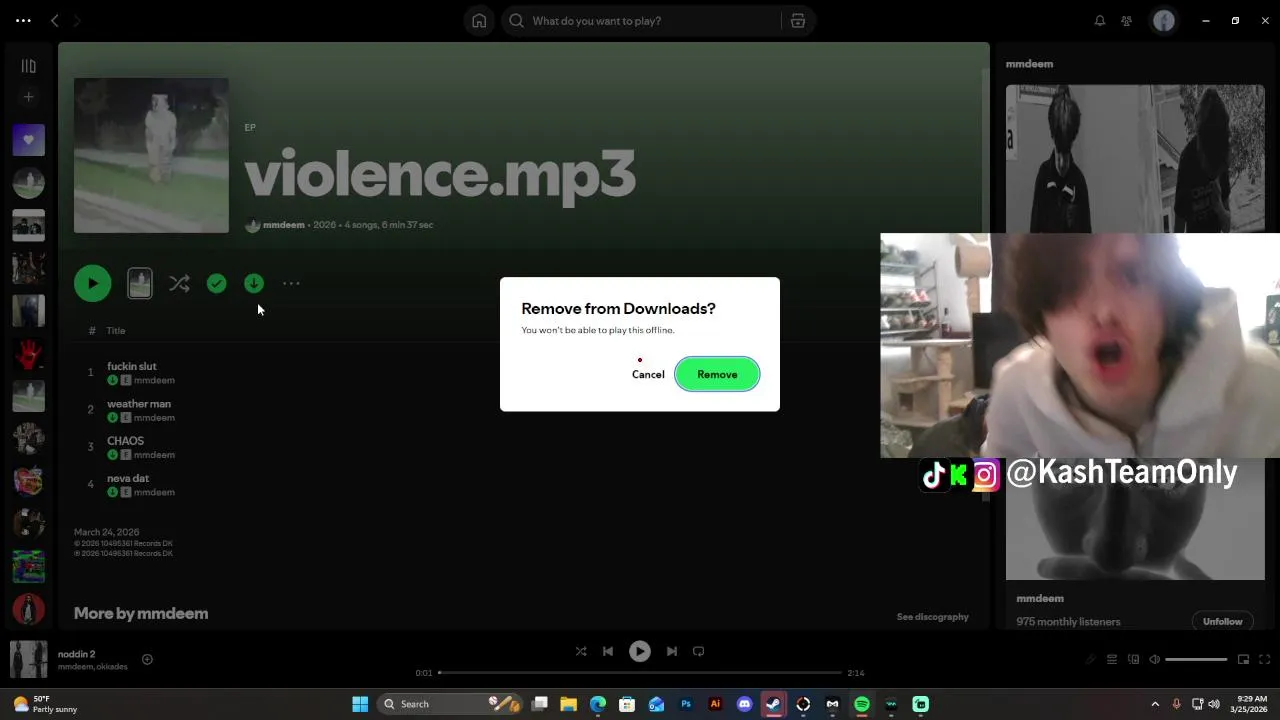Open the Windows Start menu
The image size is (1280, 720).
(360, 704)
